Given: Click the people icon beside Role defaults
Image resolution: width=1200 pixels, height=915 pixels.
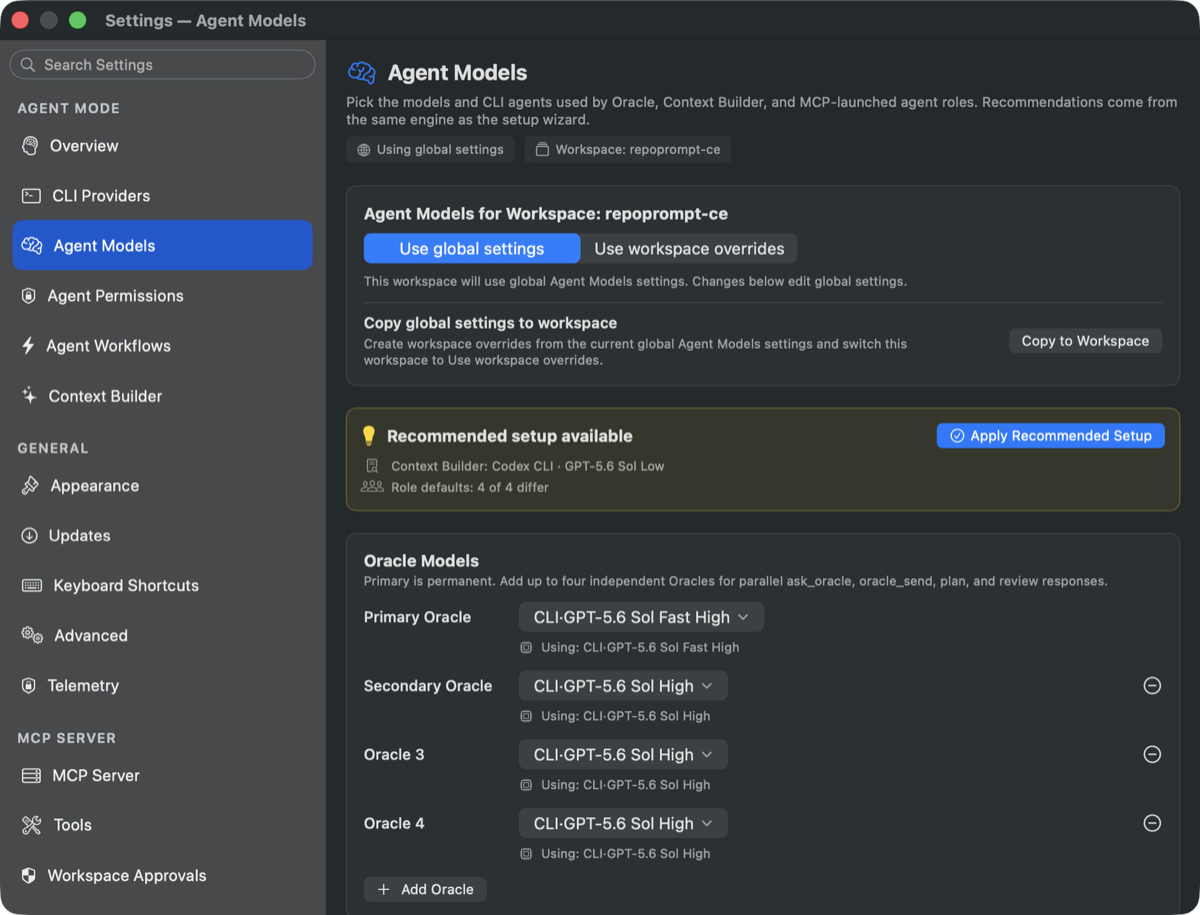Looking at the screenshot, I should (372, 487).
